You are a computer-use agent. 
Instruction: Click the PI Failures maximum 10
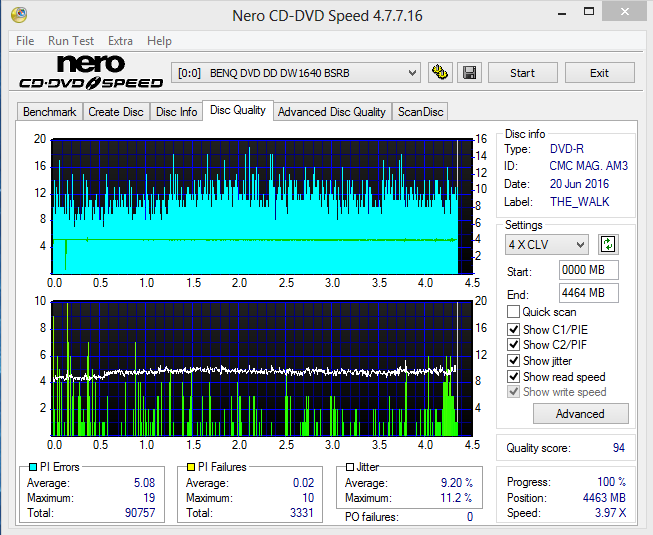tap(308, 498)
